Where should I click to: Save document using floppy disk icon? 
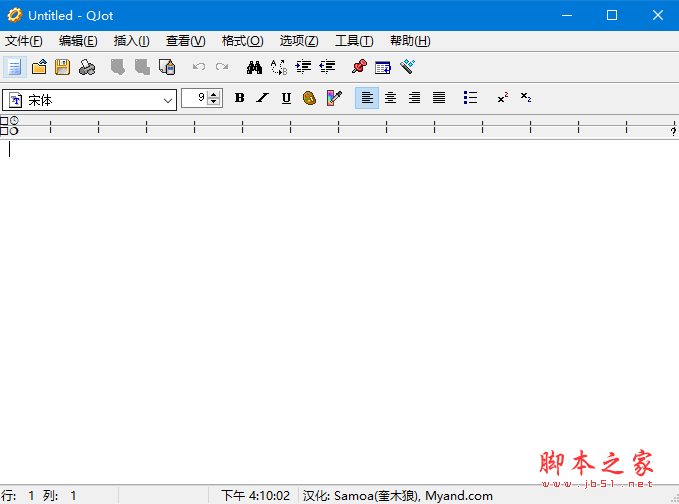tap(62, 67)
